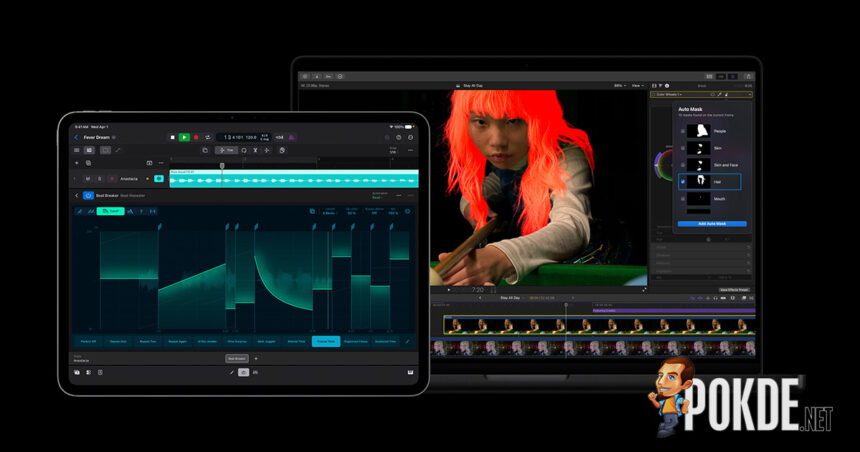Click the Final Cut timeline playhead
This screenshot has width=860, height=452.
pos(567,305)
